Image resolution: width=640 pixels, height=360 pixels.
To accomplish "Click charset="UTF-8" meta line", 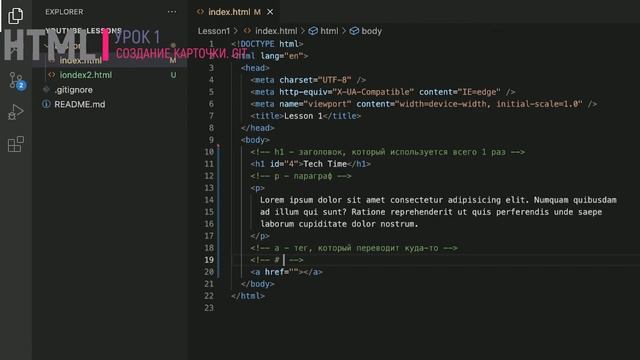I will tap(308, 80).
